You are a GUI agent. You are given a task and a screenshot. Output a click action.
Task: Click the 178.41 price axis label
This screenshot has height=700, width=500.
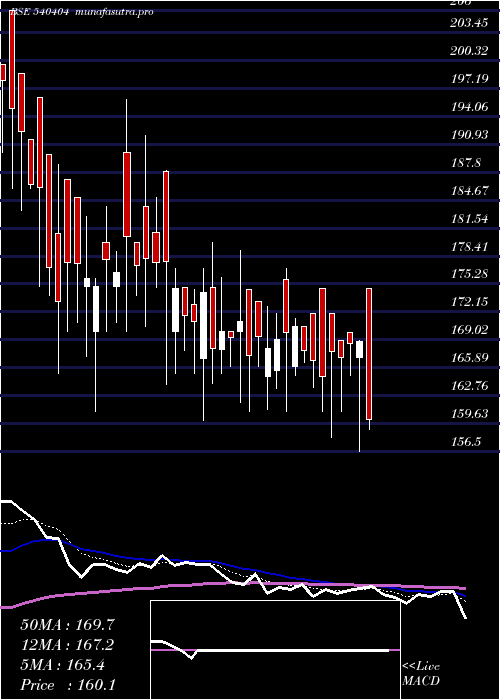(469, 247)
